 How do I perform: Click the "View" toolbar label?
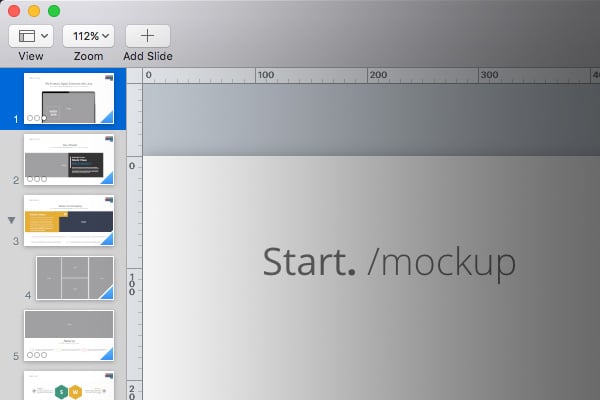pos(31,56)
